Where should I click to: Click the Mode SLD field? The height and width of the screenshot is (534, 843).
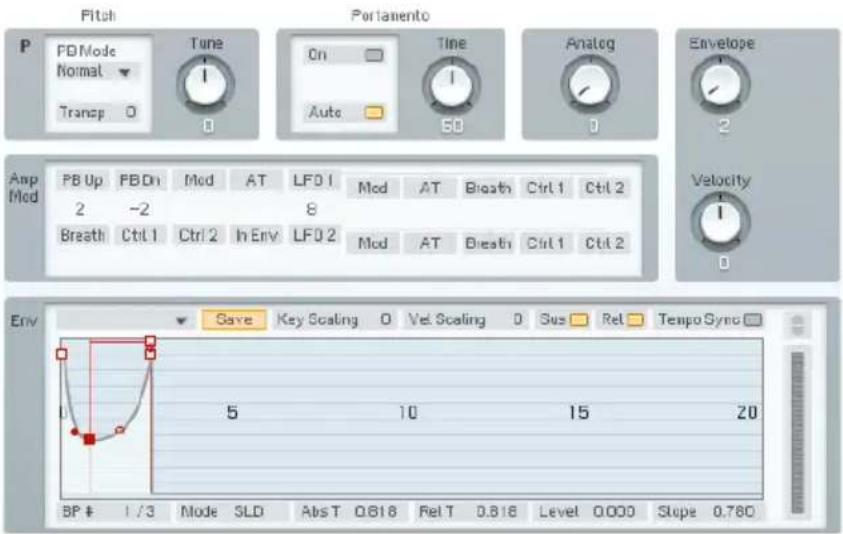(x=231, y=511)
